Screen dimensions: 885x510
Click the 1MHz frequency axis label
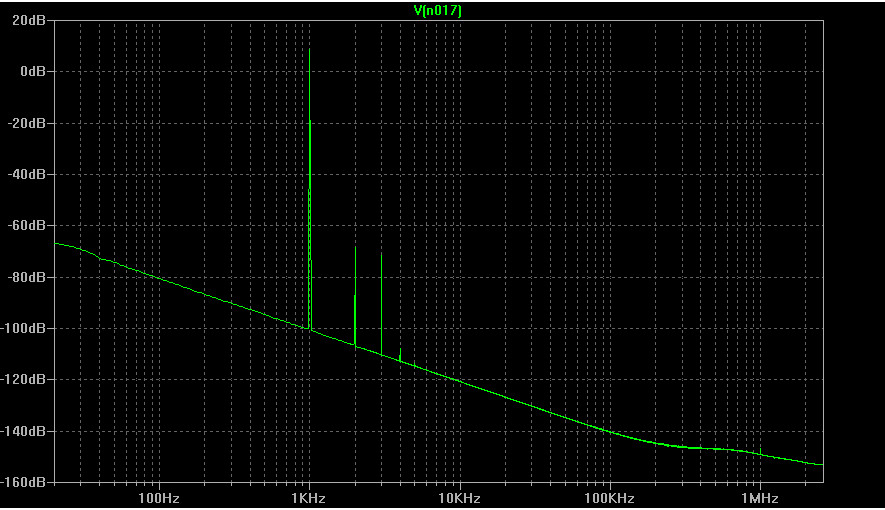[x=760, y=498]
